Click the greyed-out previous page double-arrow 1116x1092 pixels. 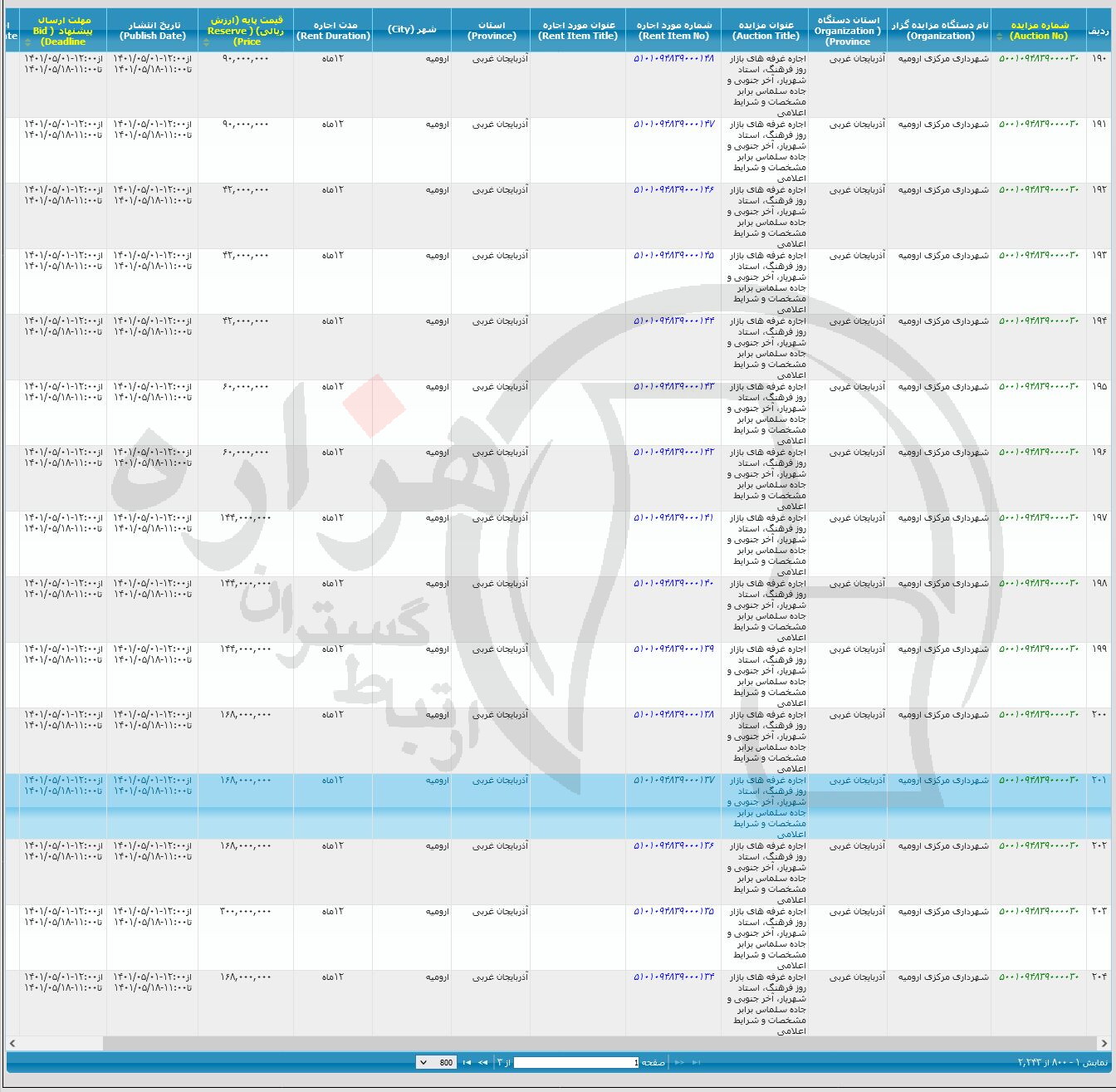(x=679, y=1062)
